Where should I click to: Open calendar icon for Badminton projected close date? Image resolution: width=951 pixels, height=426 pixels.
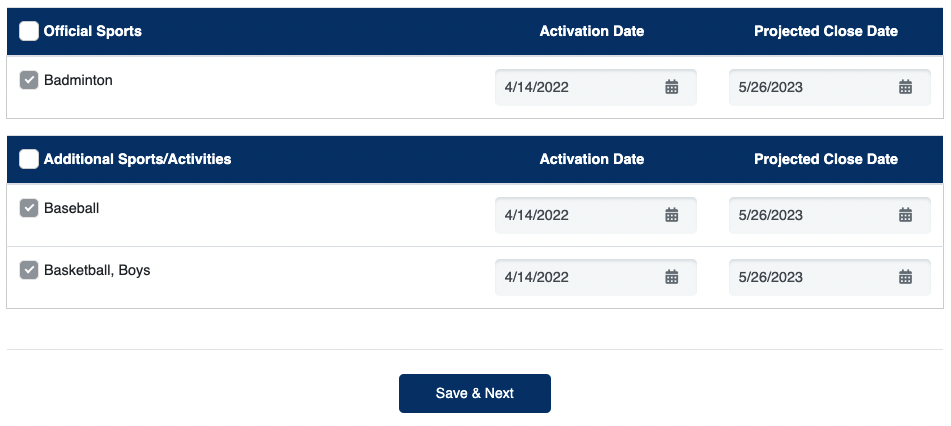[905, 87]
